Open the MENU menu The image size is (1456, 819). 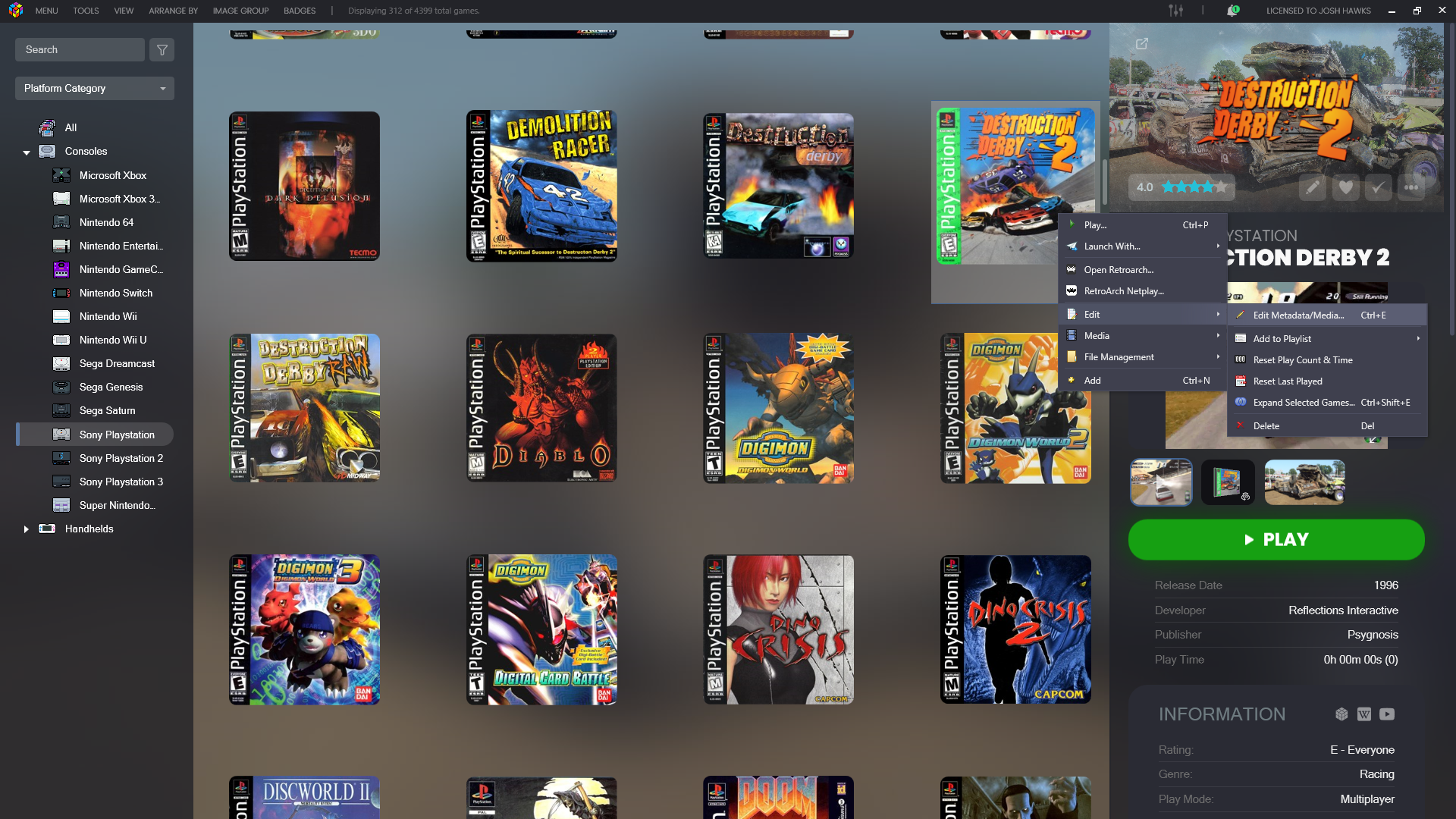point(46,11)
